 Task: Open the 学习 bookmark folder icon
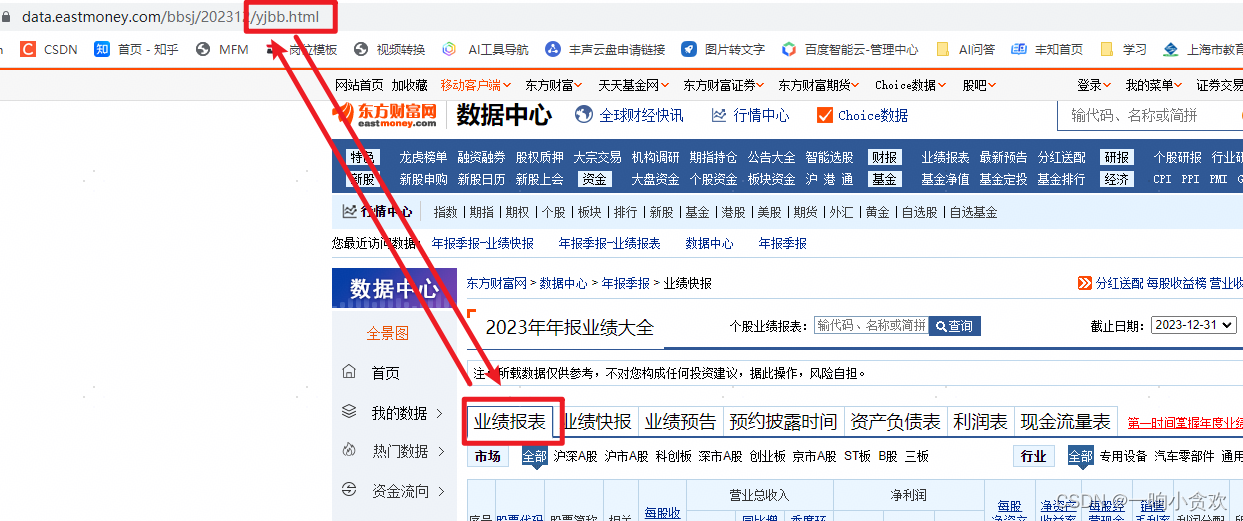(1107, 49)
